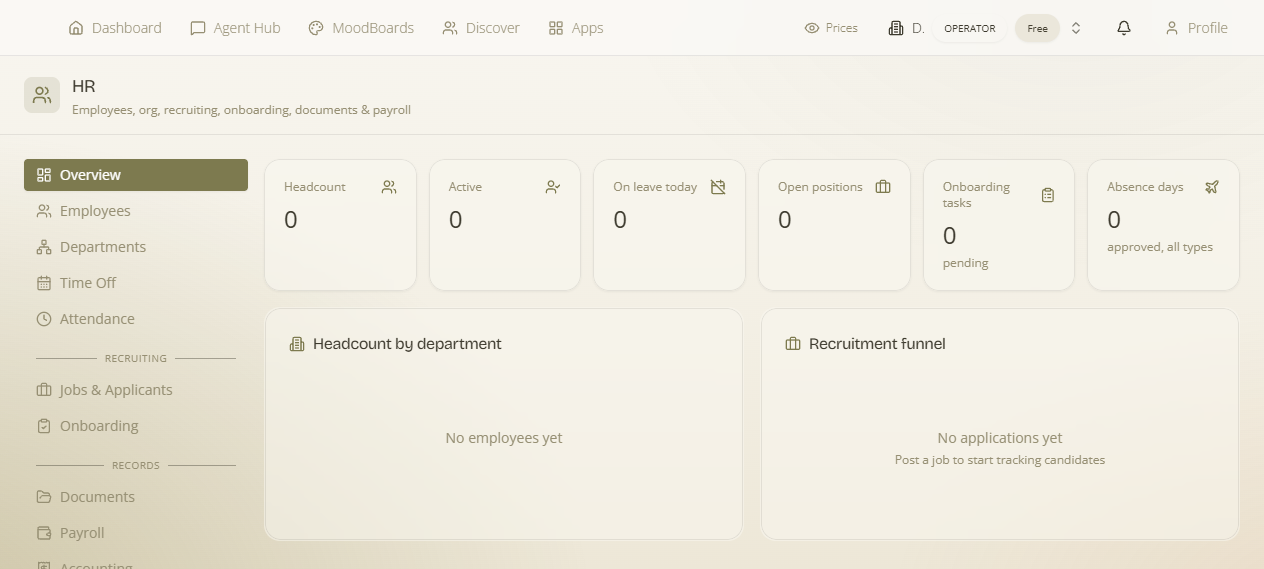
Task: Switch to Discover page
Action: [481, 28]
